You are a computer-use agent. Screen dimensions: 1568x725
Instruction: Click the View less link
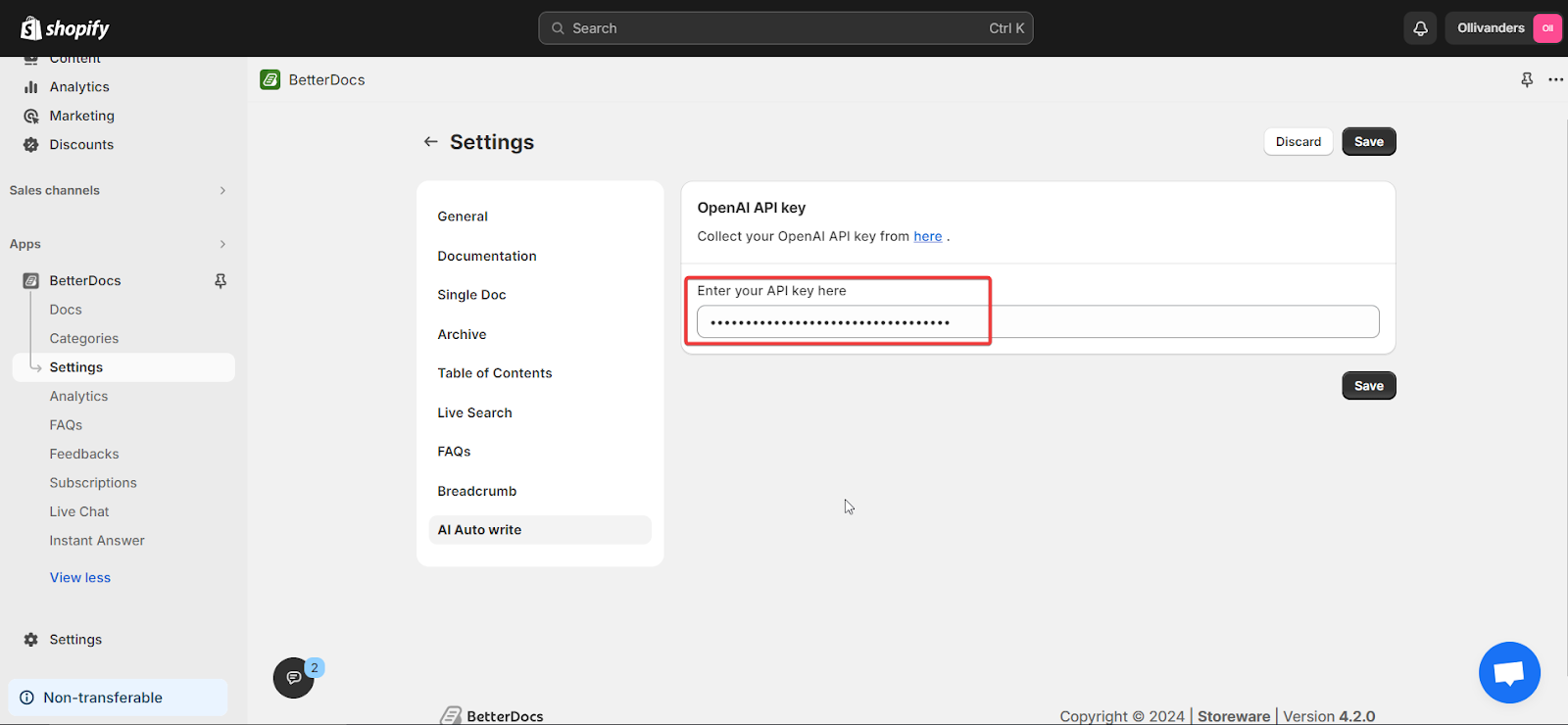80,578
